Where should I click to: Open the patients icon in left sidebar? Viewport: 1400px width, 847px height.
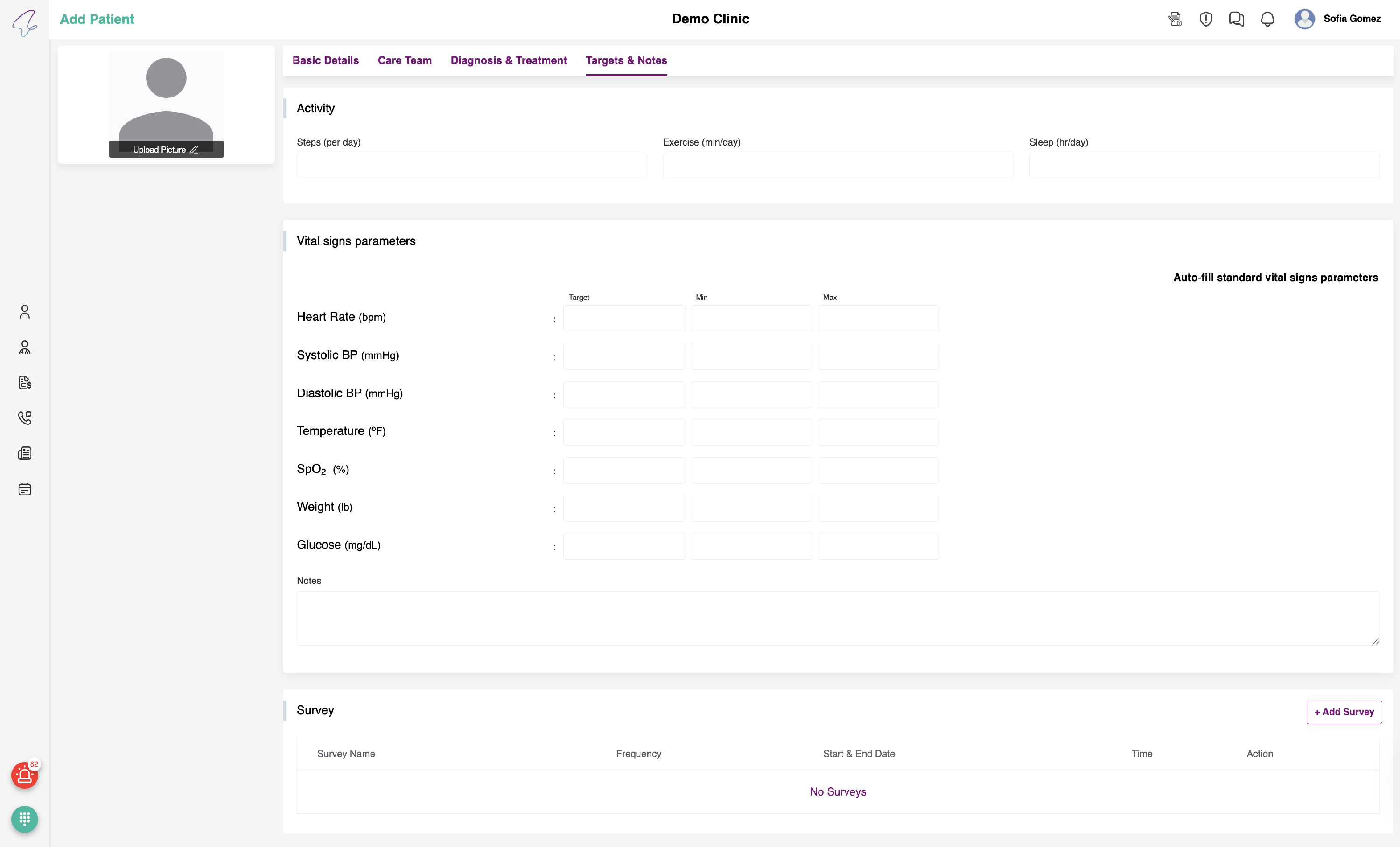point(24,312)
